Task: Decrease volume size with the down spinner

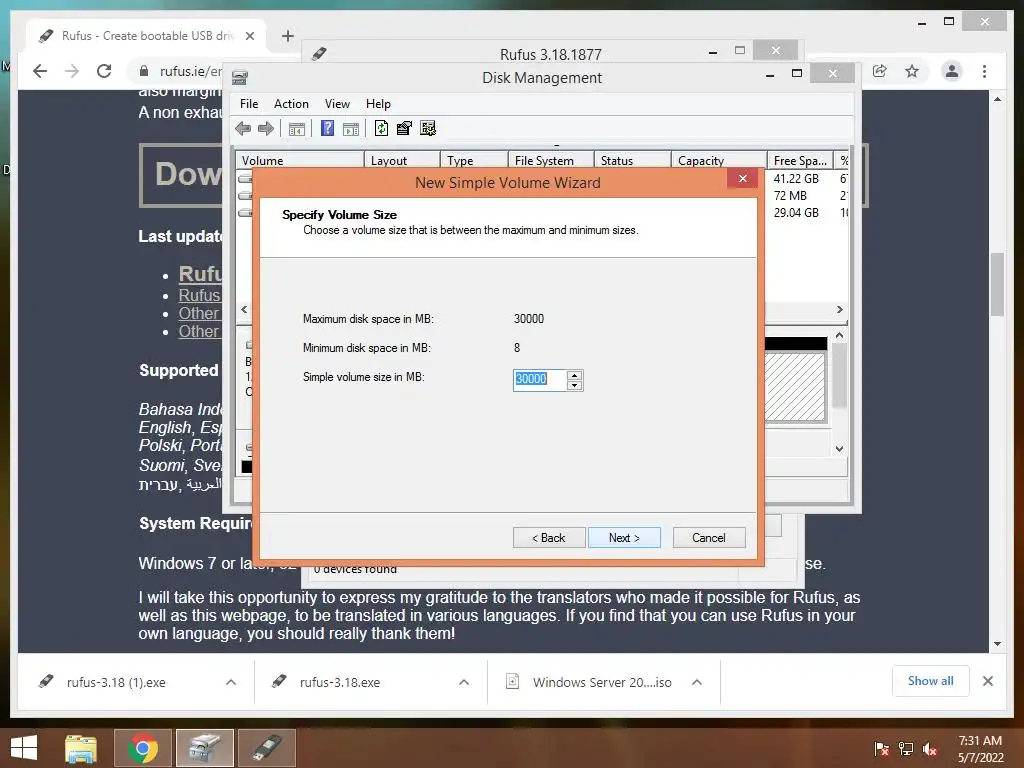Action: point(574,385)
